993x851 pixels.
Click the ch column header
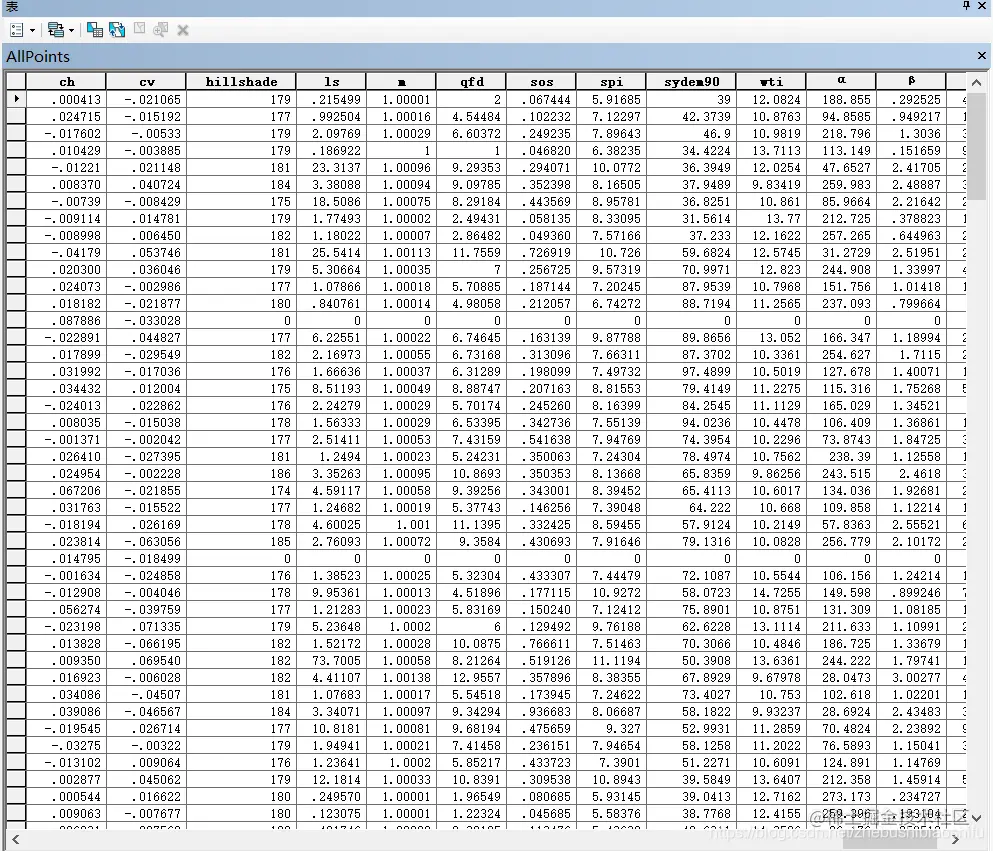(x=66, y=81)
